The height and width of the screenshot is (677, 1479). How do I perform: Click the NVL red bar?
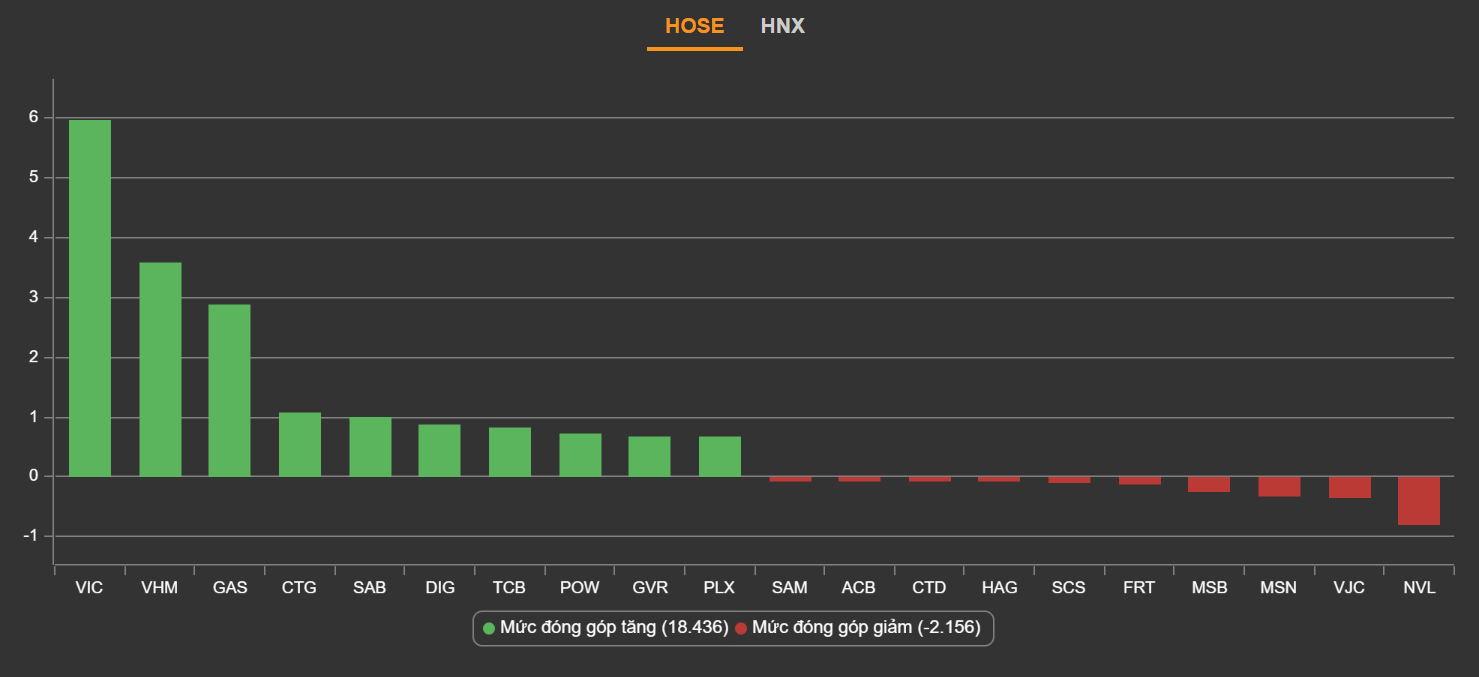[x=1419, y=500]
